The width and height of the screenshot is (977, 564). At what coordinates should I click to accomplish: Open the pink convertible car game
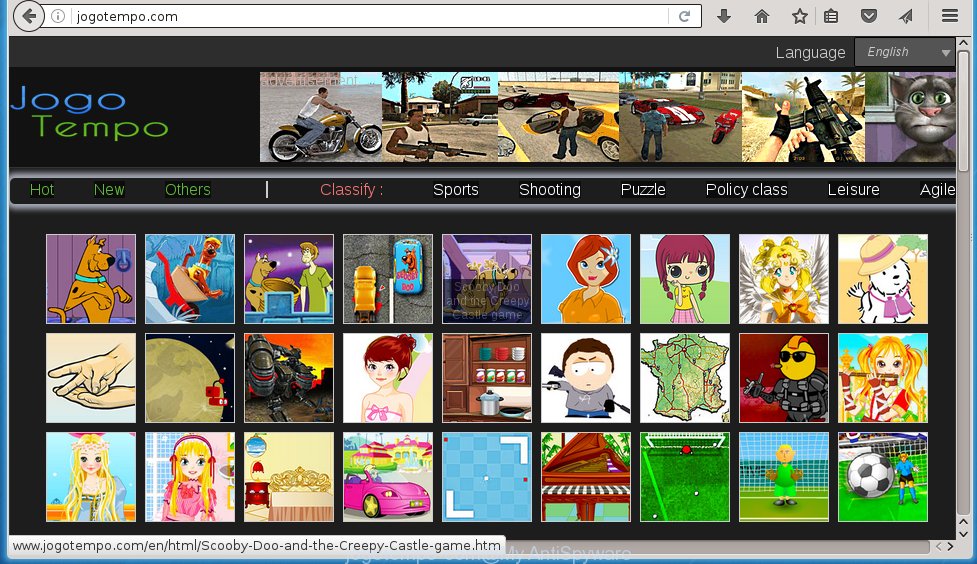click(388, 477)
